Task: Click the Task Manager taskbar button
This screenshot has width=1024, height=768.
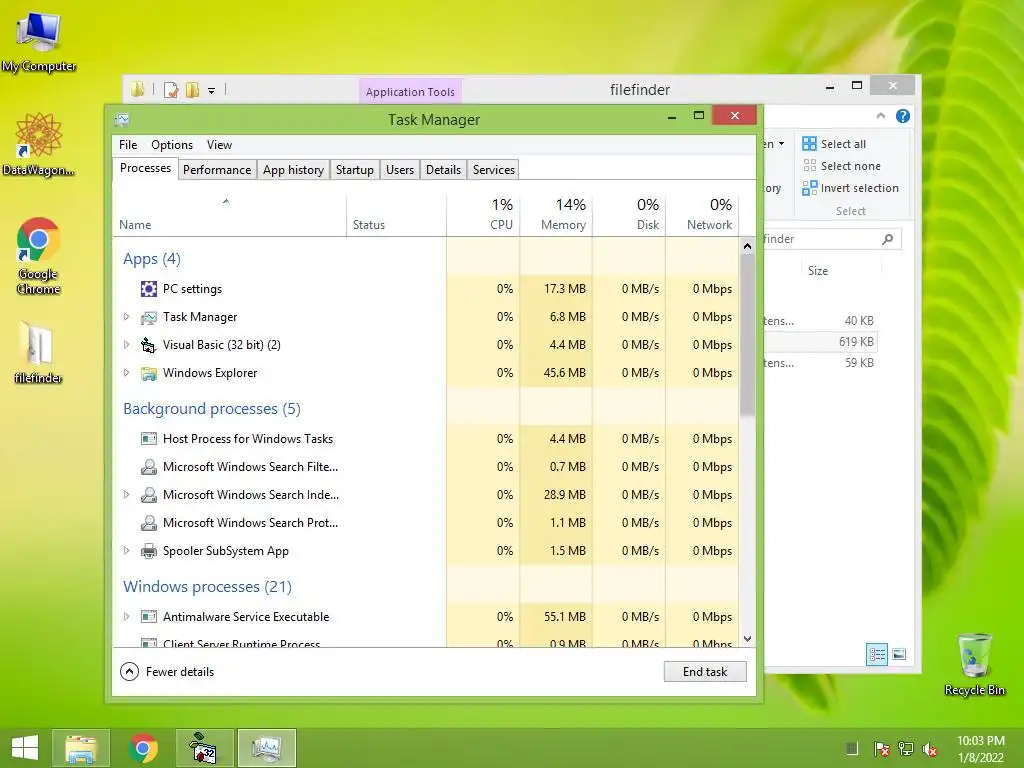Action: click(266, 748)
